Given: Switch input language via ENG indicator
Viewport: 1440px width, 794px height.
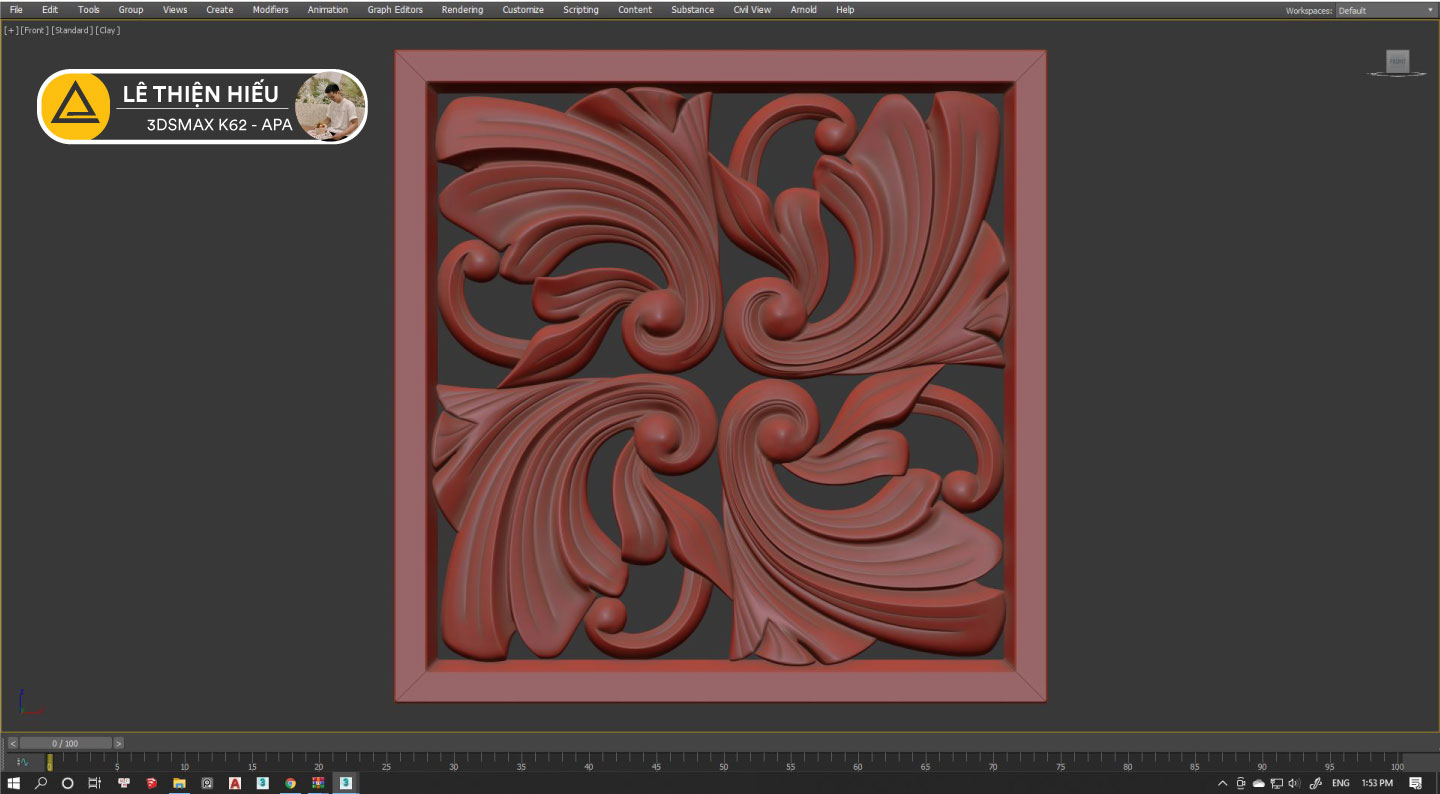Looking at the screenshot, I should tap(1340, 783).
